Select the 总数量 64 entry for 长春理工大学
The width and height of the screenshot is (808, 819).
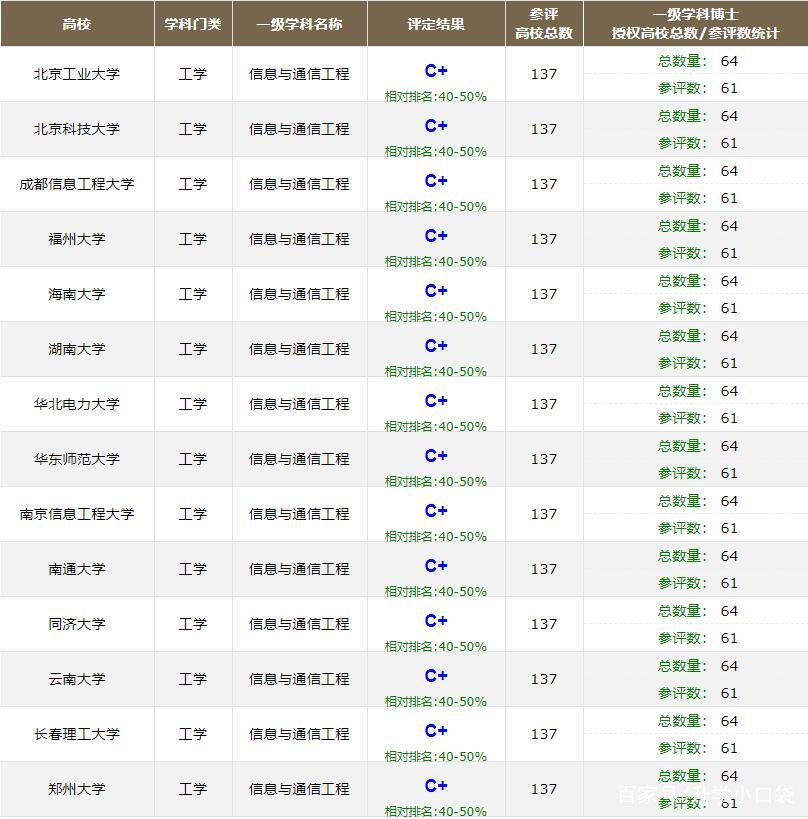[x=697, y=721]
